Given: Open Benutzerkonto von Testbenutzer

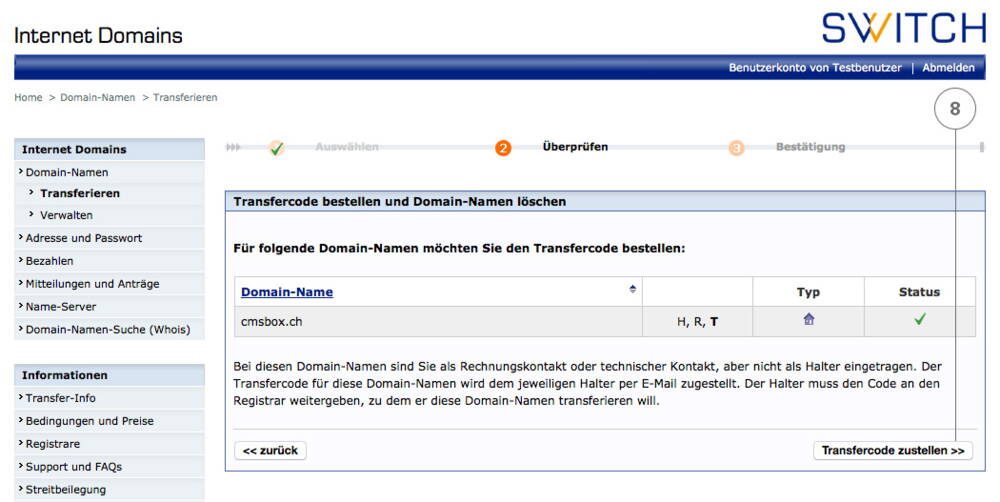Looking at the screenshot, I should 815,68.
